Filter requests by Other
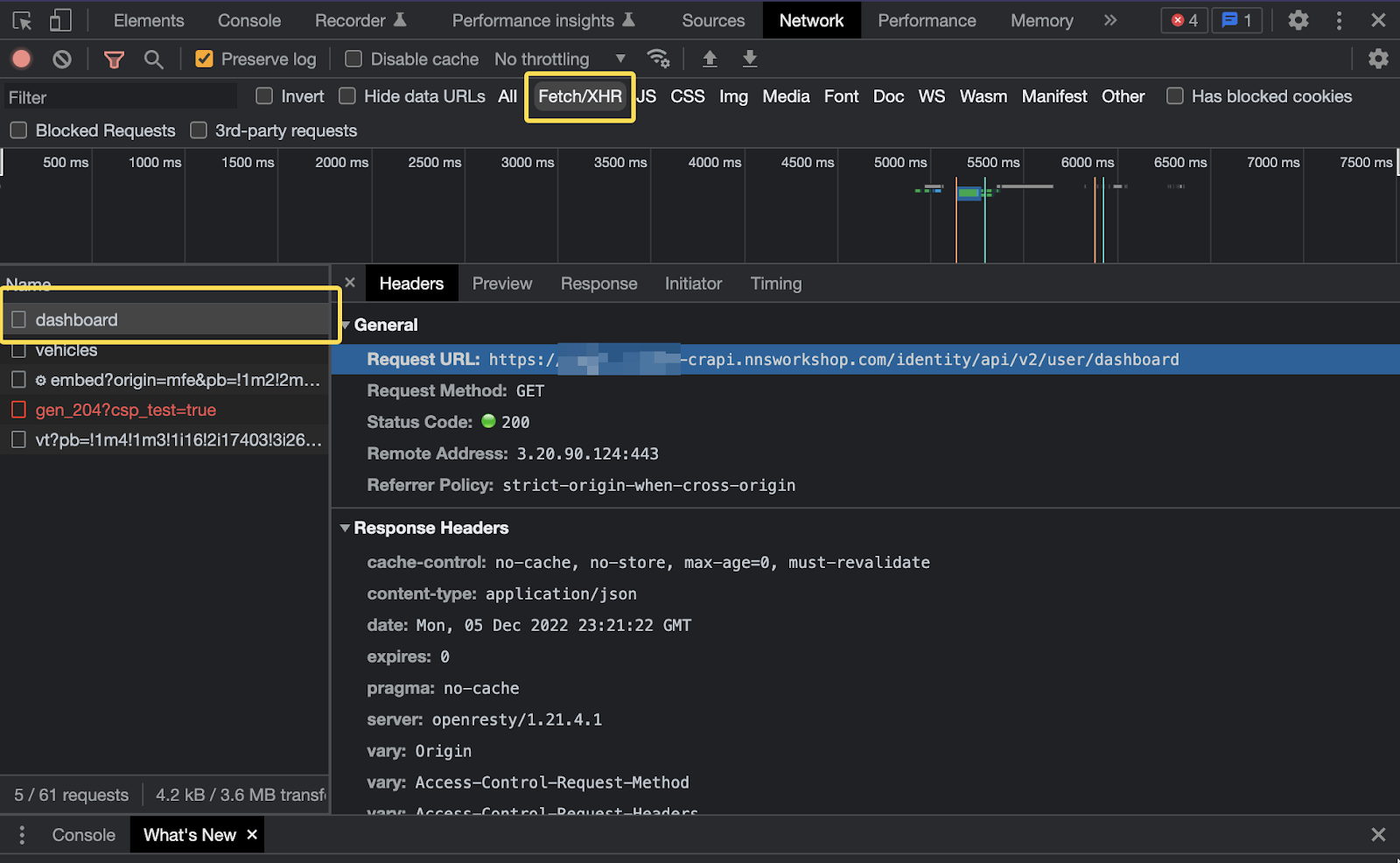 [x=1123, y=96]
